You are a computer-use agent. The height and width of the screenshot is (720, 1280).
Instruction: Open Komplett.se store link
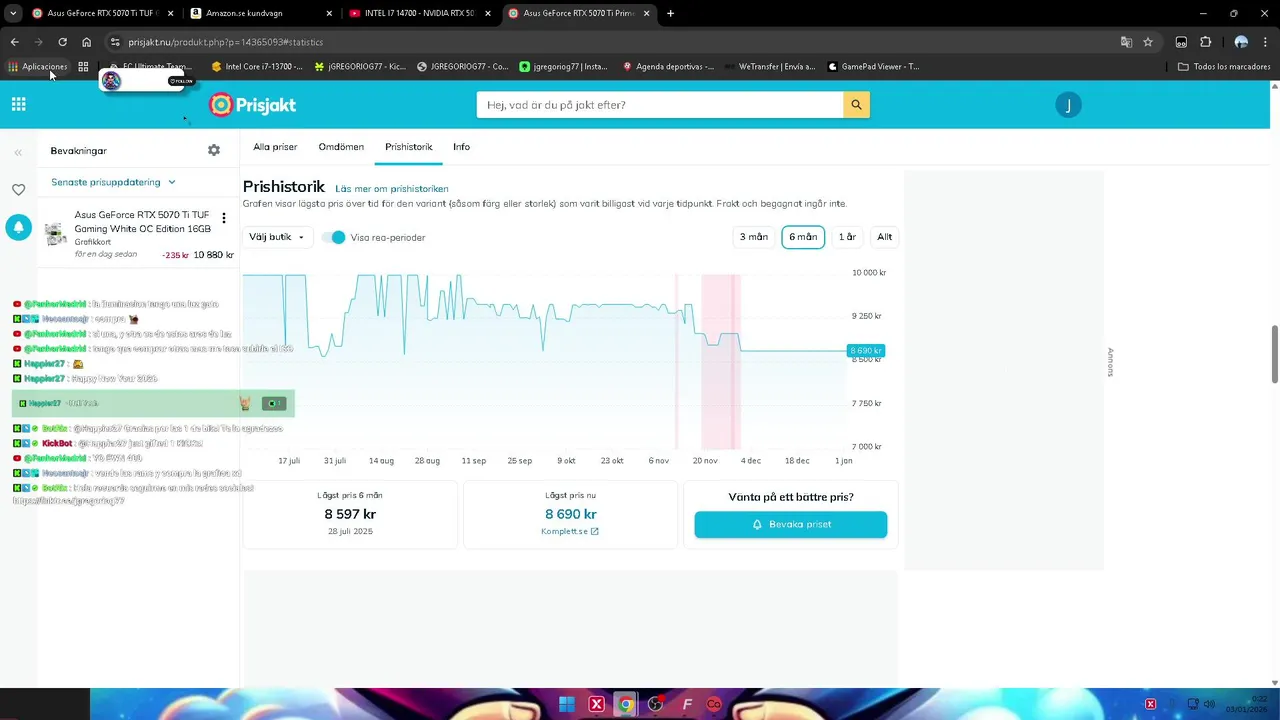point(570,531)
